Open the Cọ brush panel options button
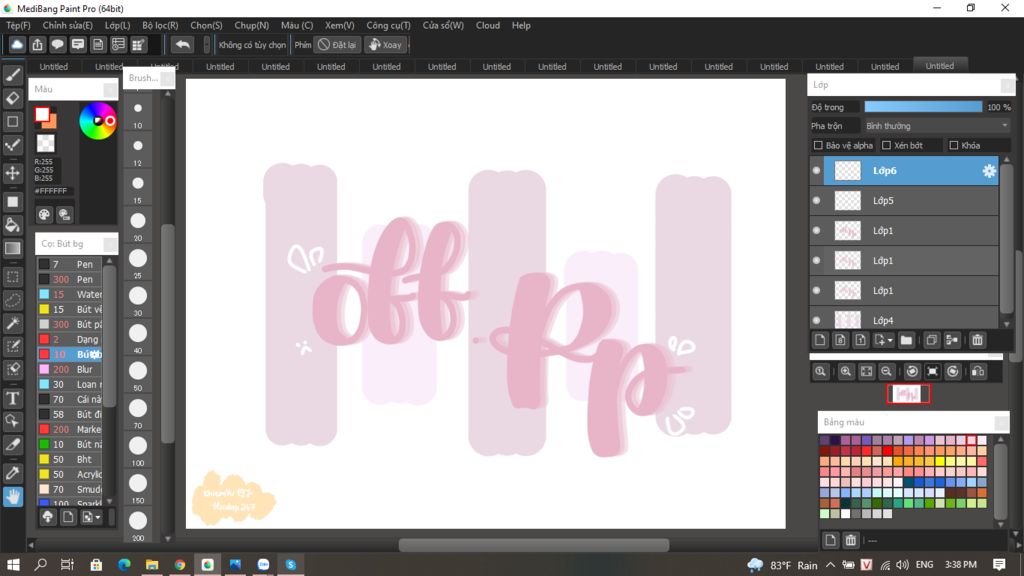Screen dimensions: 1024x576 click(110, 244)
